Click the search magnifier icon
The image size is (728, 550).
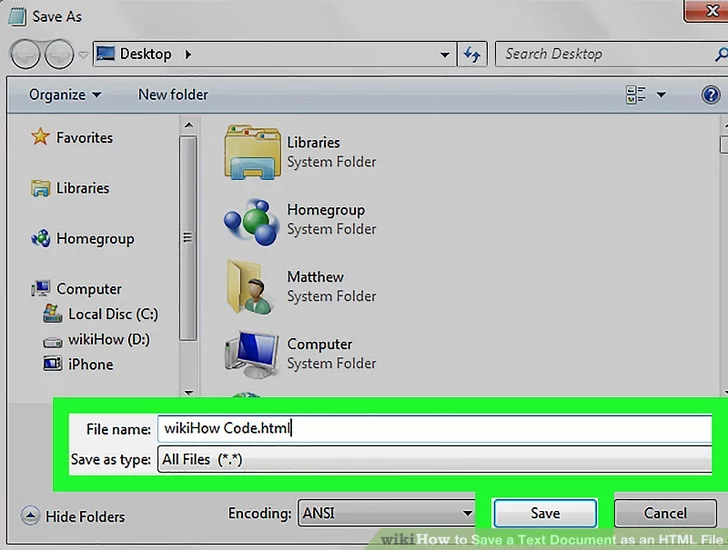click(x=721, y=54)
